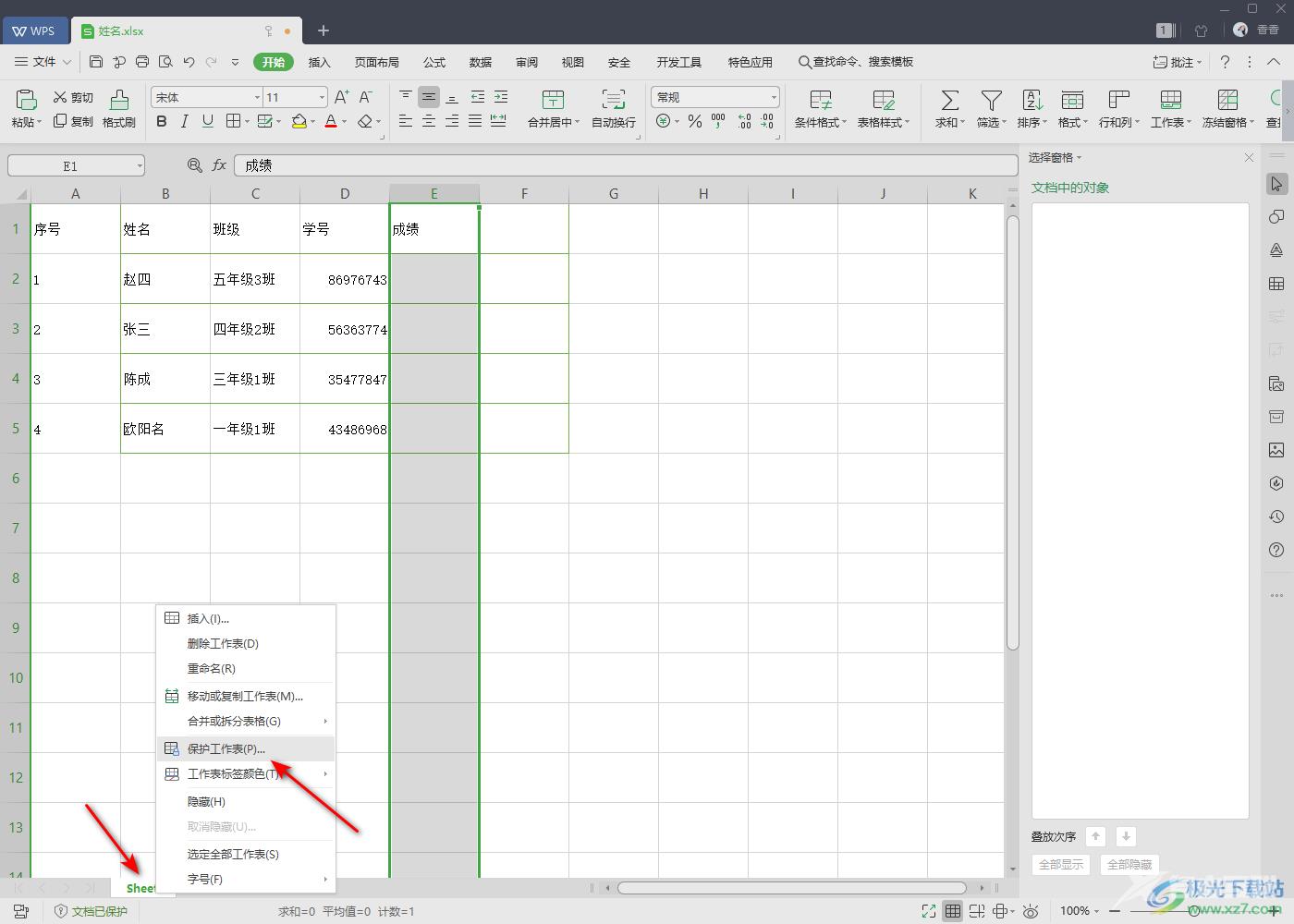Choose 隐藏(H) from context menu
Viewport: 1294px width, 924px height.
[x=246, y=801]
